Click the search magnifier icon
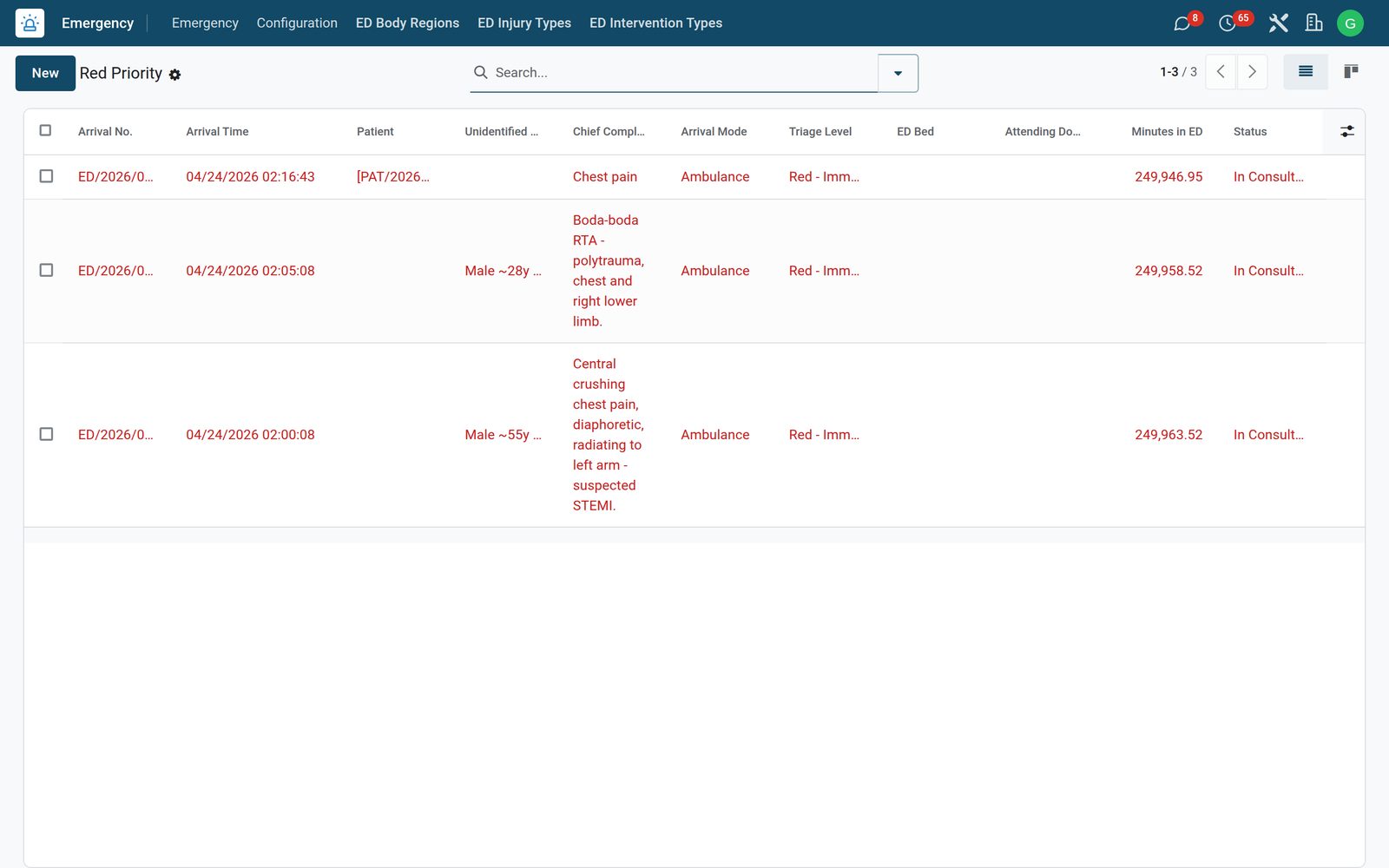 coord(480,72)
